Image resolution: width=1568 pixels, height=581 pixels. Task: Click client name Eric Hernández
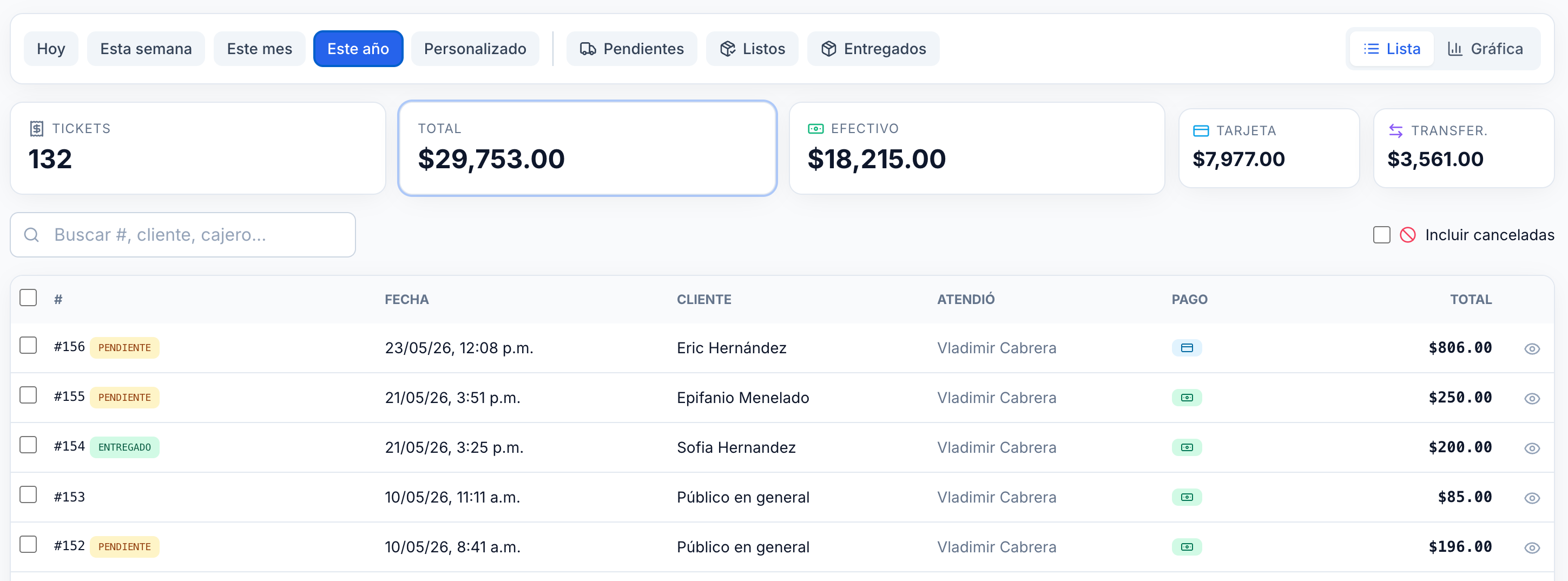pos(731,348)
